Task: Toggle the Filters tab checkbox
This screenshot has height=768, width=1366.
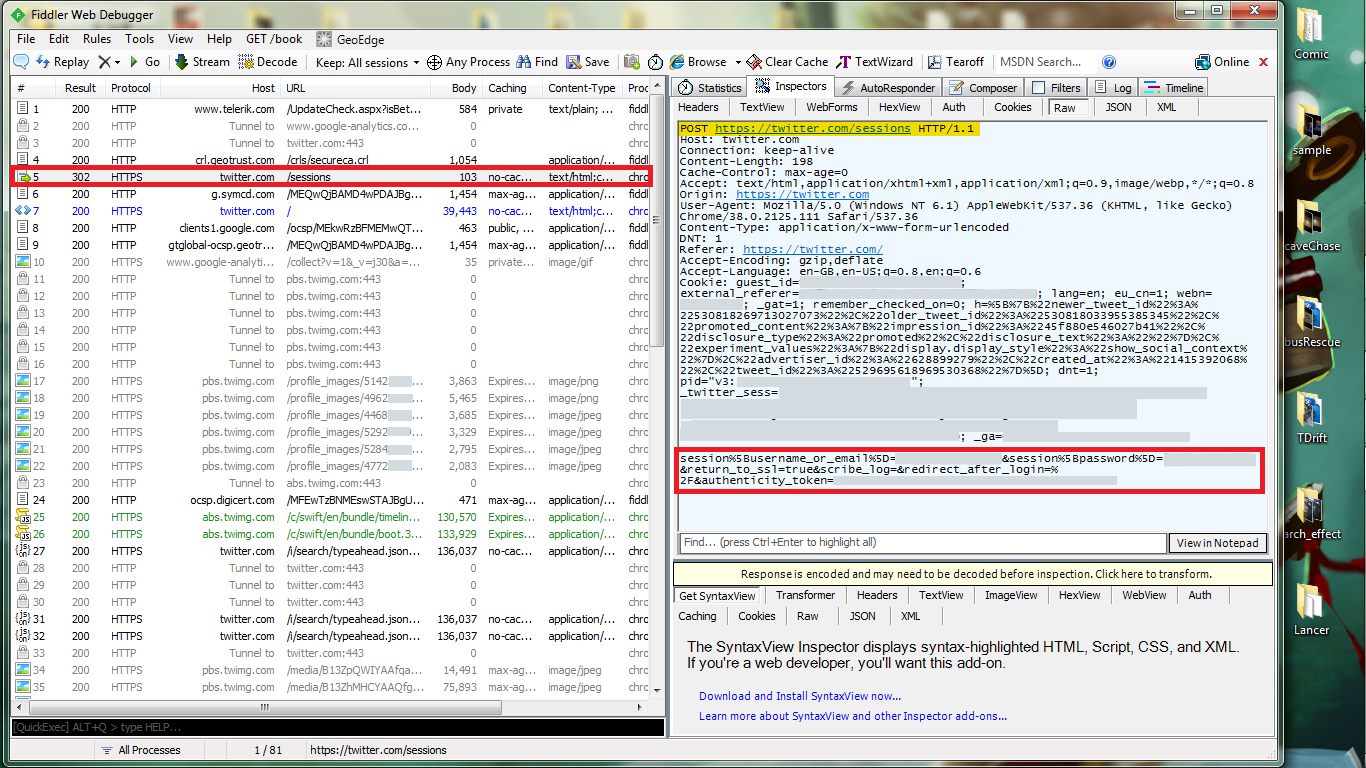Action: click(x=1038, y=88)
